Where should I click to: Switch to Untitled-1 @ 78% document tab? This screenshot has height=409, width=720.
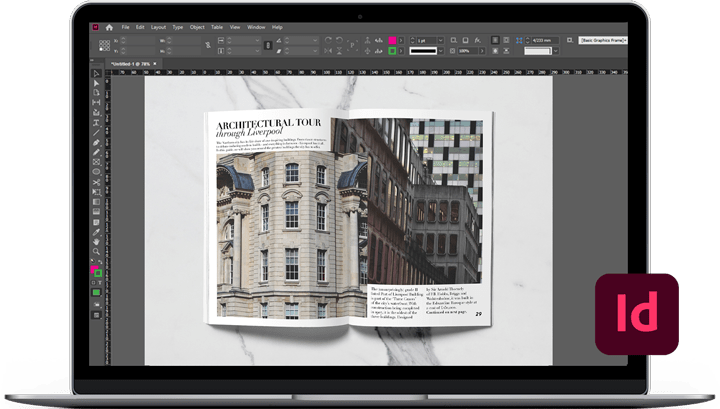click(130, 64)
